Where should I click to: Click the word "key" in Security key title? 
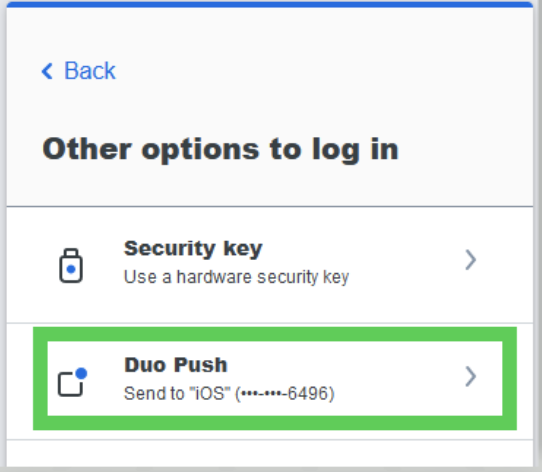tap(243, 249)
